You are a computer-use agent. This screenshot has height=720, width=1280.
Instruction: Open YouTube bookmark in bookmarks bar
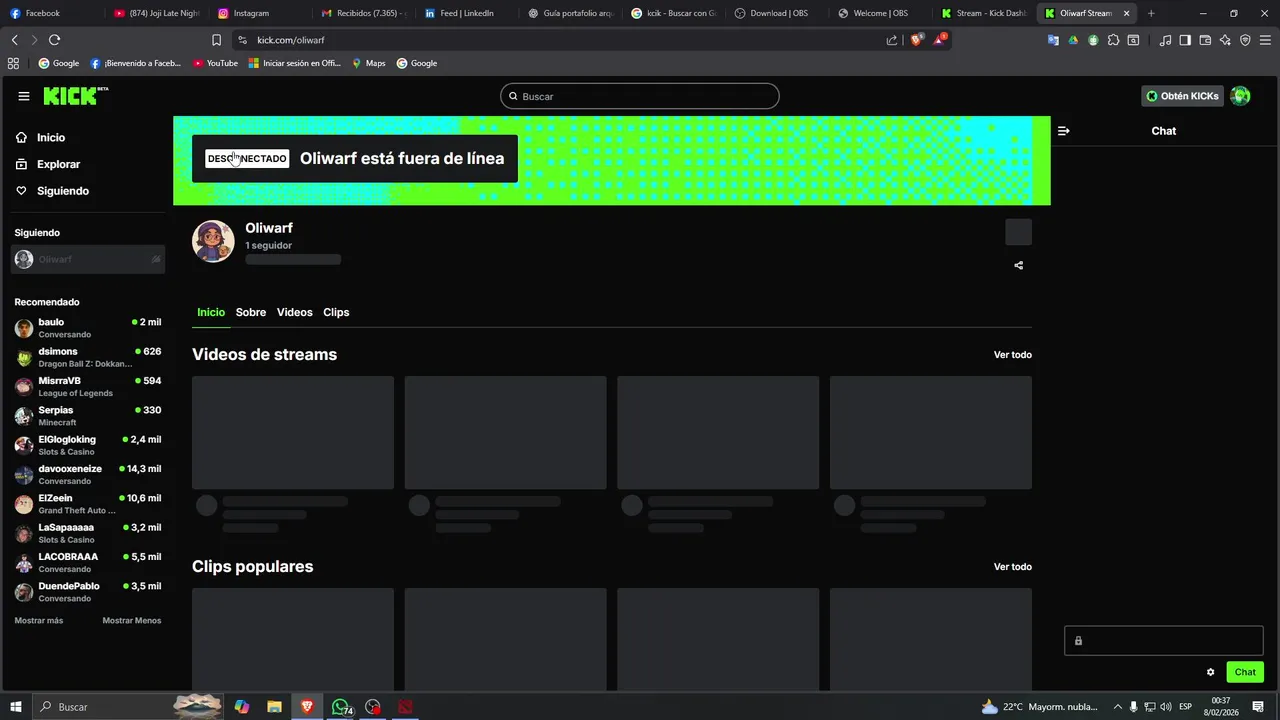[215, 63]
